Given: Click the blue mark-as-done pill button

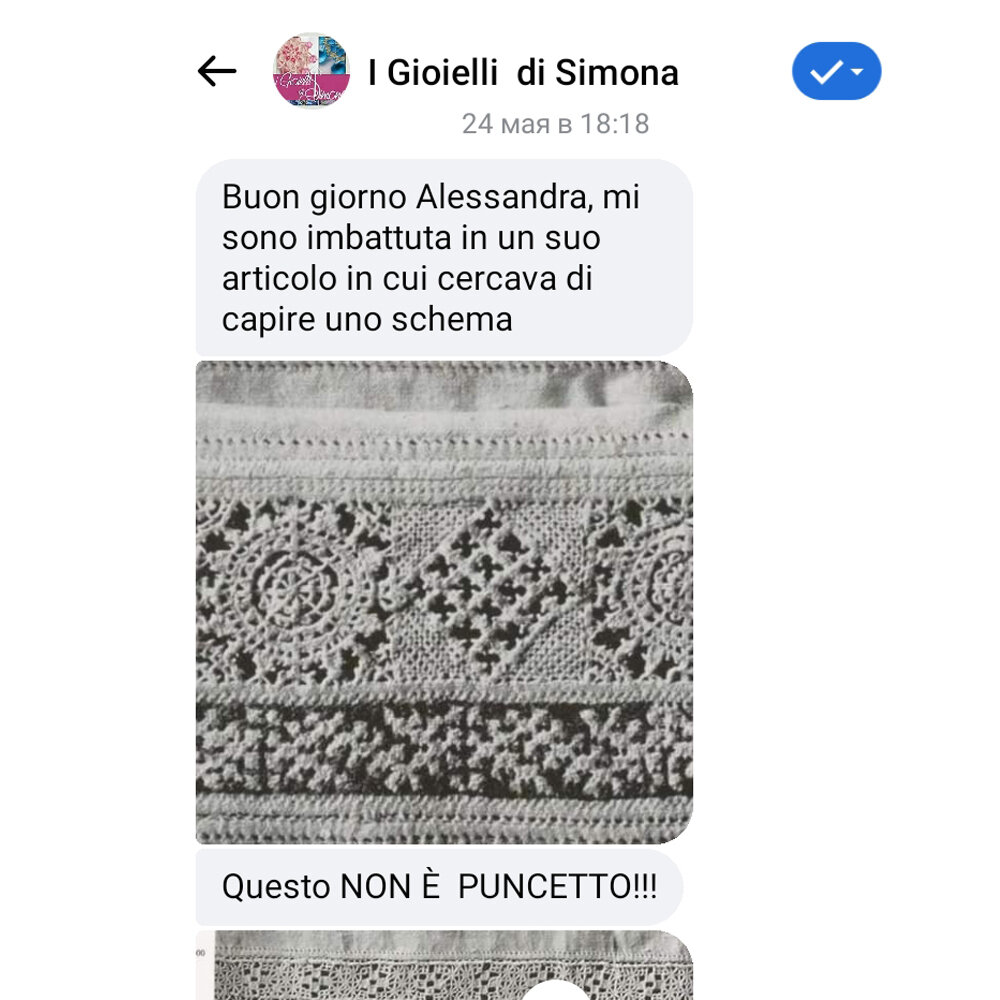Looking at the screenshot, I should pyautogui.click(x=836, y=71).
